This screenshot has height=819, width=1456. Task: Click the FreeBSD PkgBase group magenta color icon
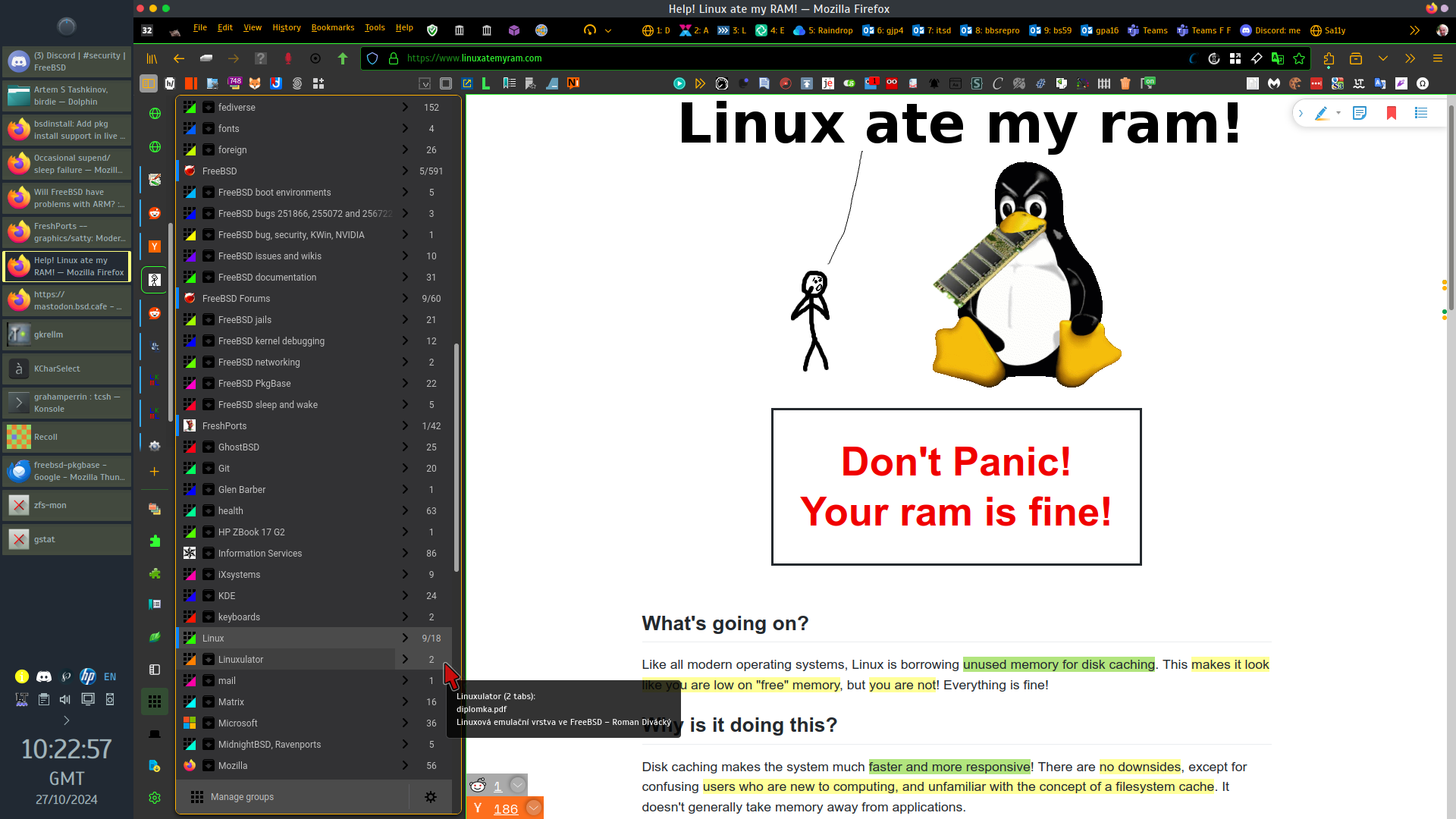coord(190,384)
